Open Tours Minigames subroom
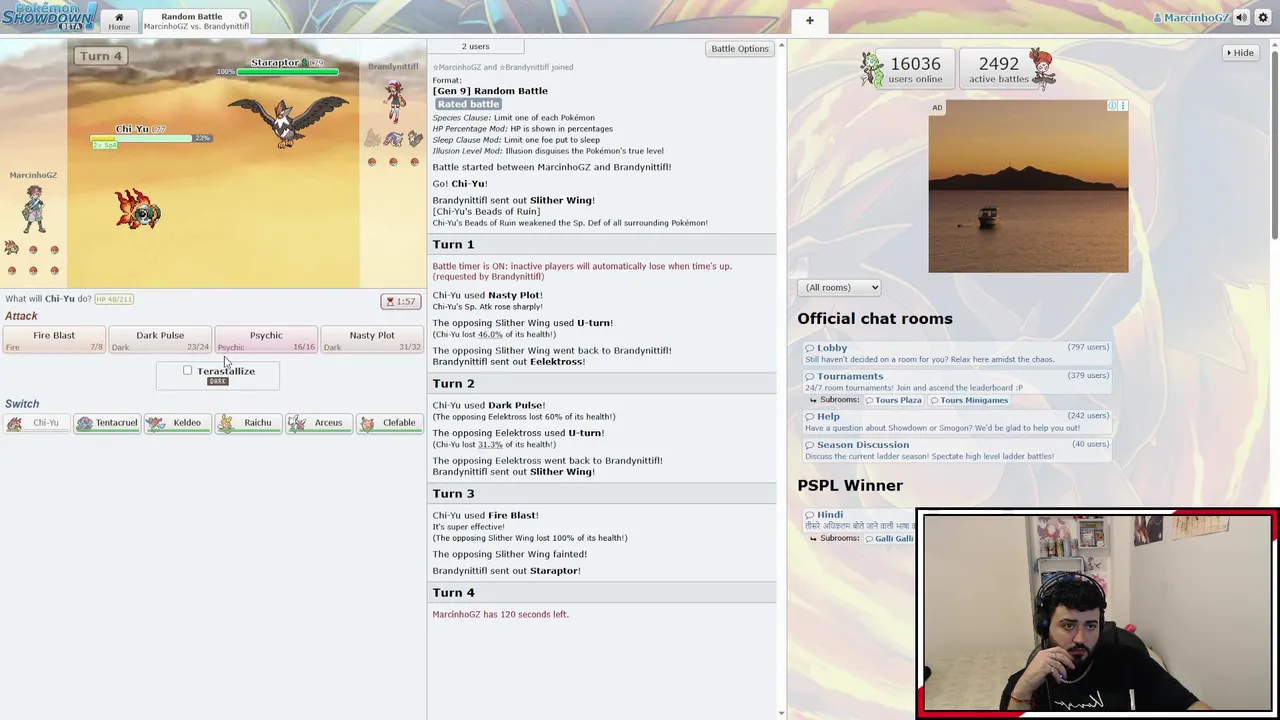The width and height of the screenshot is (1280, 720). 969,400
